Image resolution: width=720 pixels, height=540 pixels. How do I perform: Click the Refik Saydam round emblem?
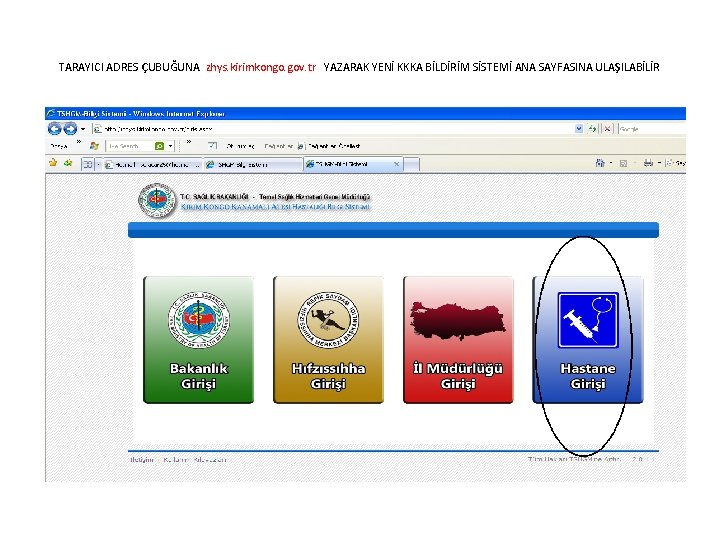click(x=328, y=320)
